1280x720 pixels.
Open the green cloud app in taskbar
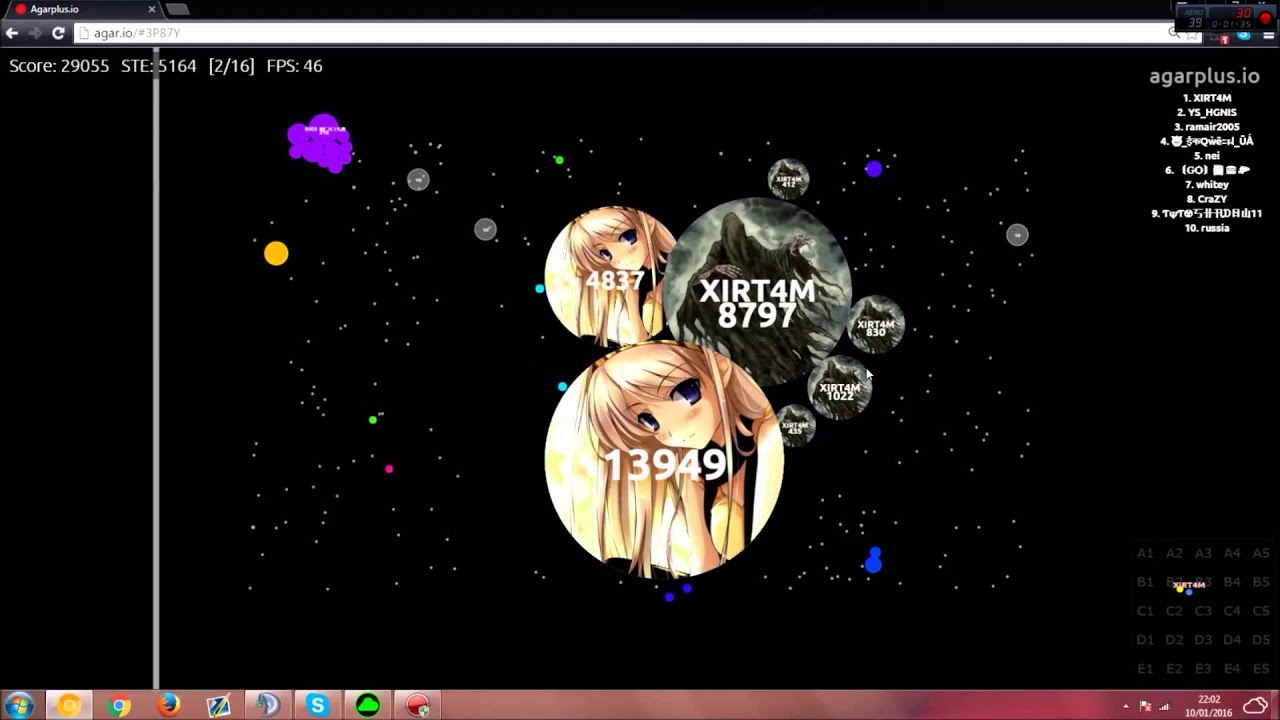[x=368, y=706]
